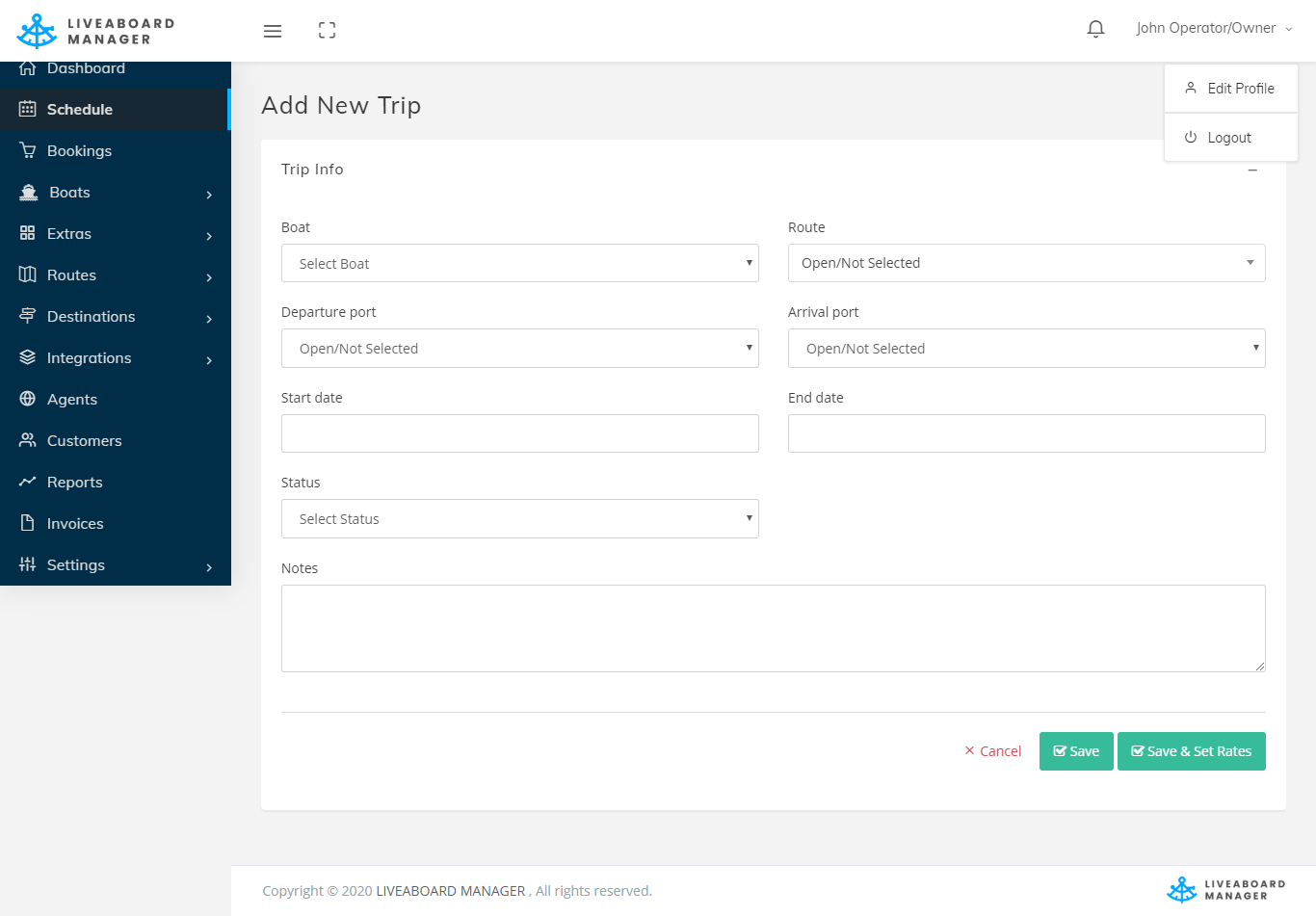Click the Reports chart icon

28,482
